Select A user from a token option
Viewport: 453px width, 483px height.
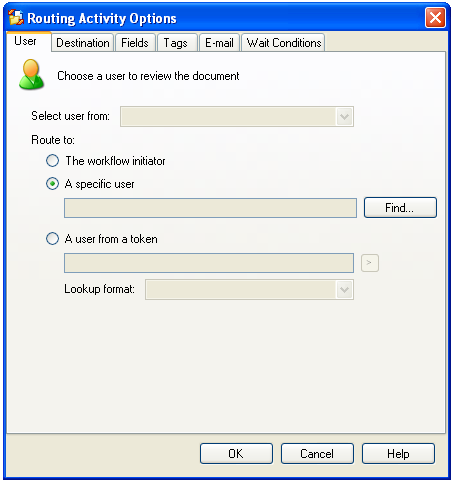[x=52, y=239]
